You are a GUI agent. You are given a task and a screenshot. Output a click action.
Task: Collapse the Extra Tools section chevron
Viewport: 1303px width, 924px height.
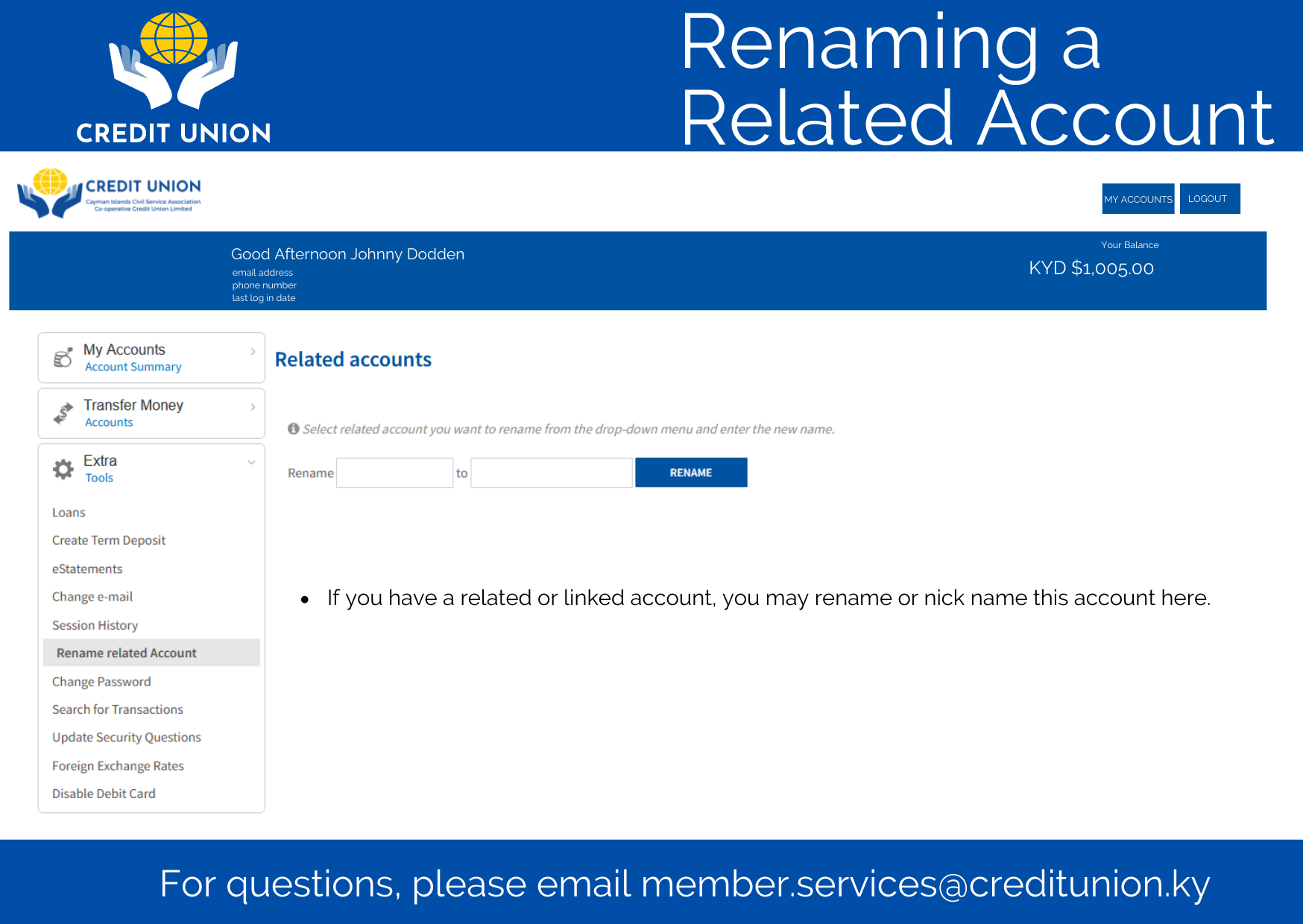[x=252, y=462]
